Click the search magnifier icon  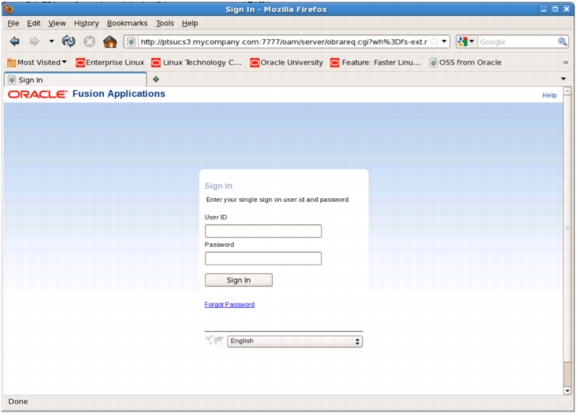click(x=562, y=42)
